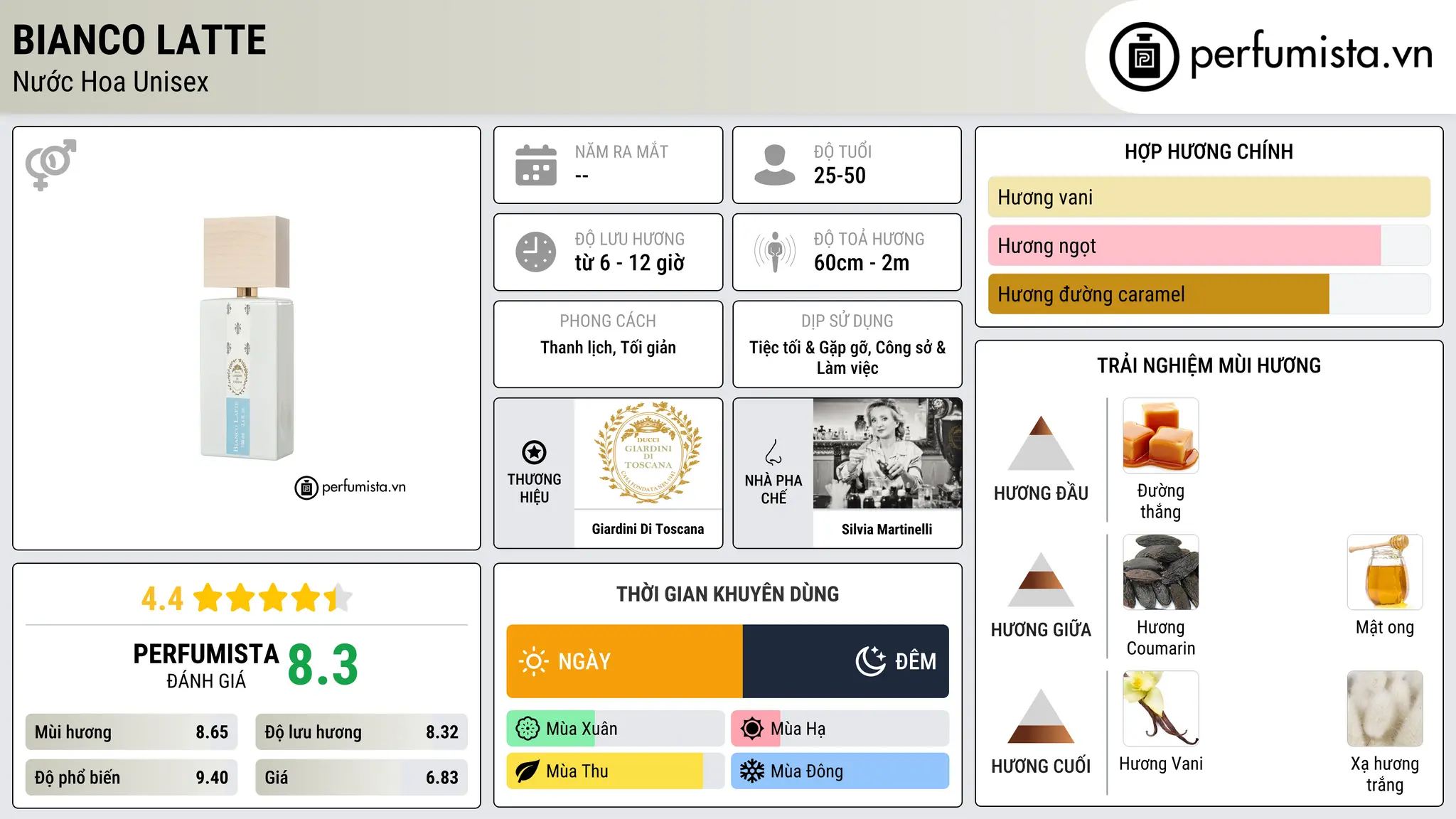Click the Hương đường caramel accord bar
Image resolution: width=1456 pixels, height=819 pixels.
[1209, 294]
